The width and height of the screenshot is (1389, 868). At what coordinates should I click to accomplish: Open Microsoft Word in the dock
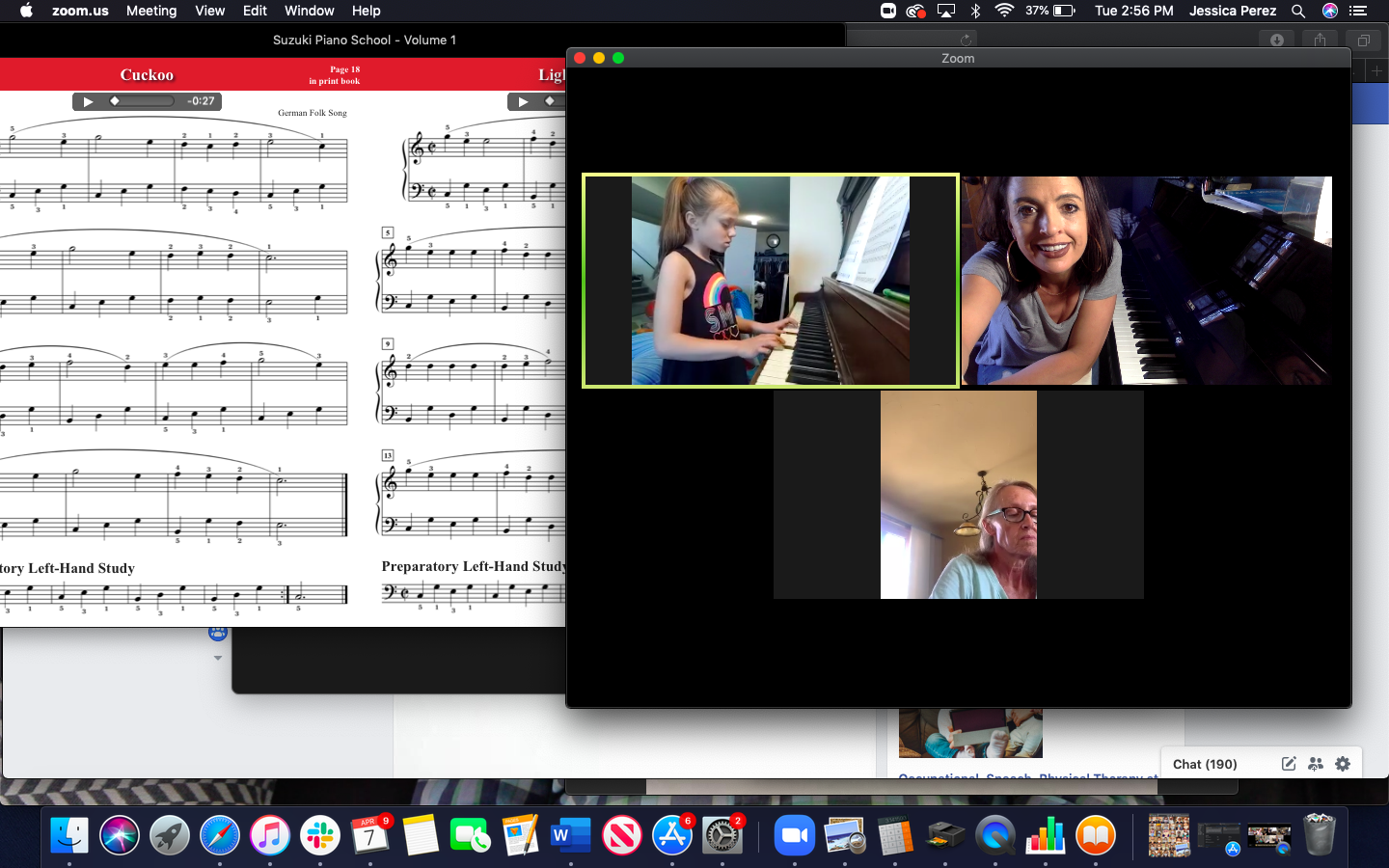click(571, 835)
